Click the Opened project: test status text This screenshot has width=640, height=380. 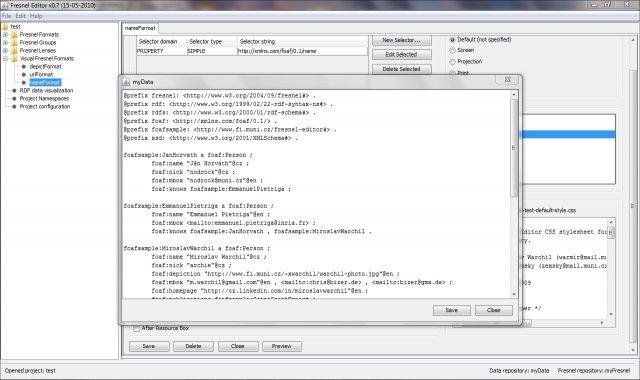(x=30, y=371)
